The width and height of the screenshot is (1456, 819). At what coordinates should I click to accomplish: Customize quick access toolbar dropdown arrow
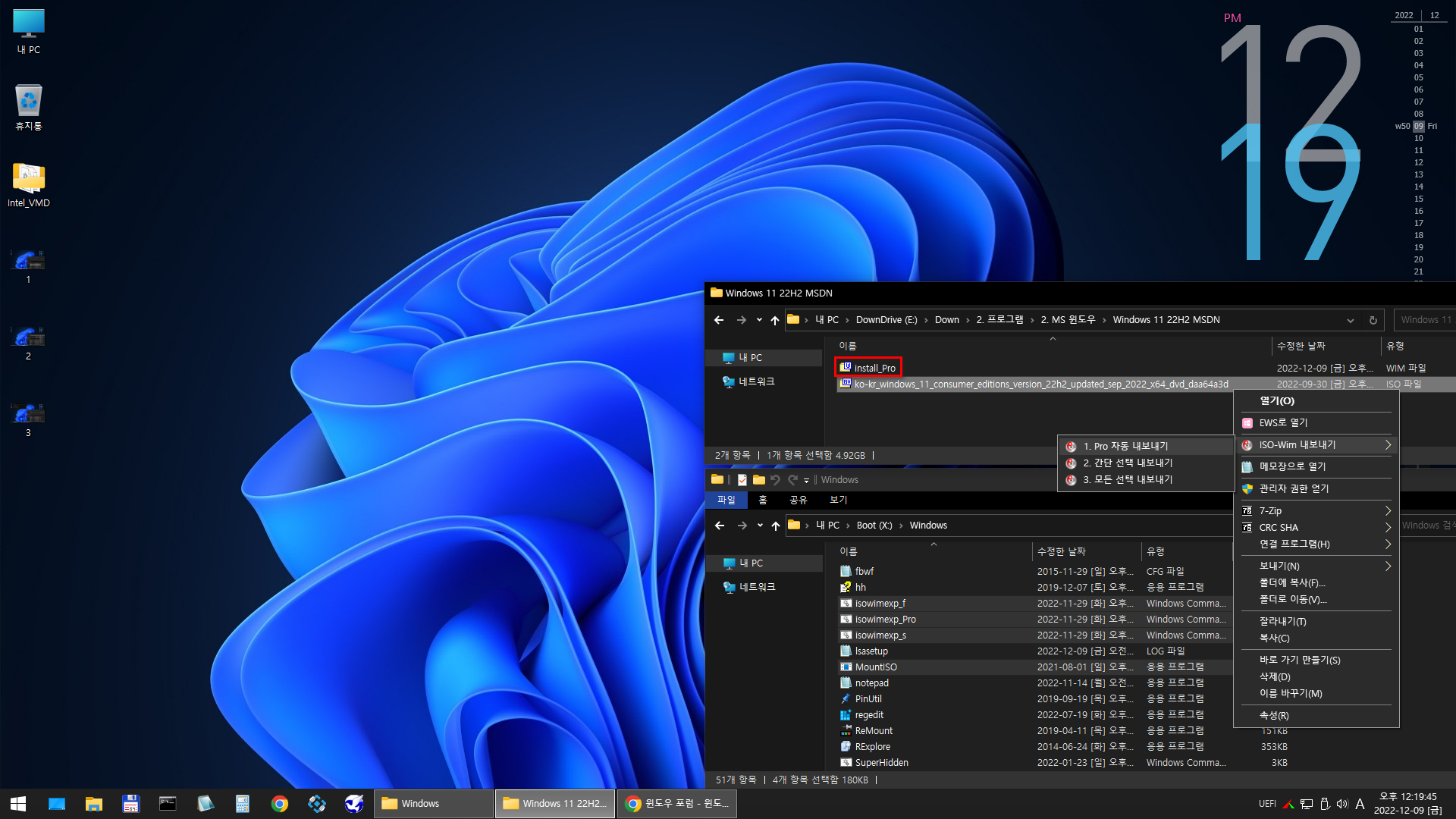coord(806,480)
